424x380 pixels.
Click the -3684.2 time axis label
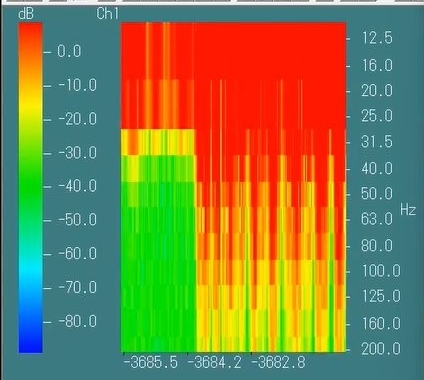(x=214, y=363)
